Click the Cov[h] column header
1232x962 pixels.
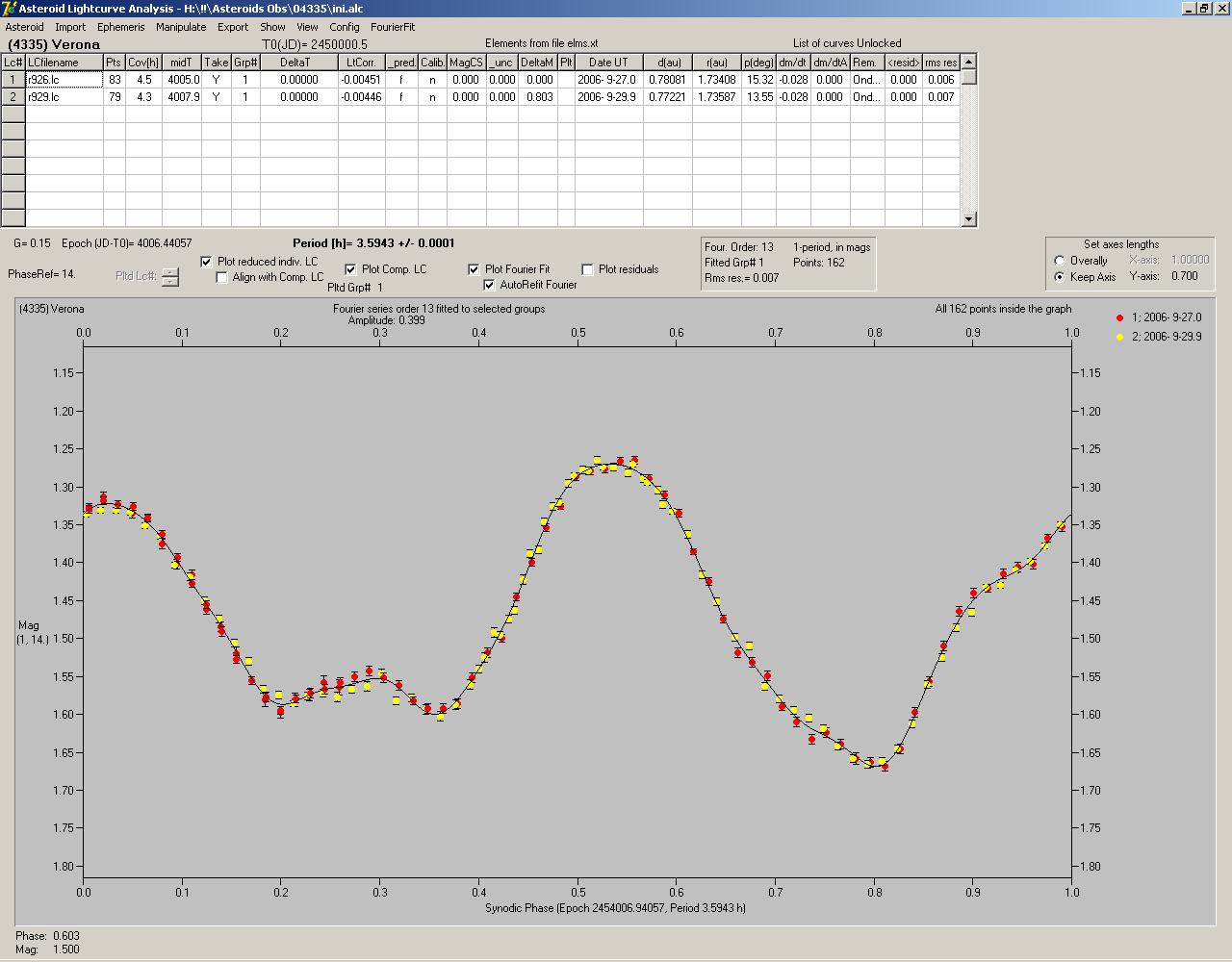tap(143, 63)
